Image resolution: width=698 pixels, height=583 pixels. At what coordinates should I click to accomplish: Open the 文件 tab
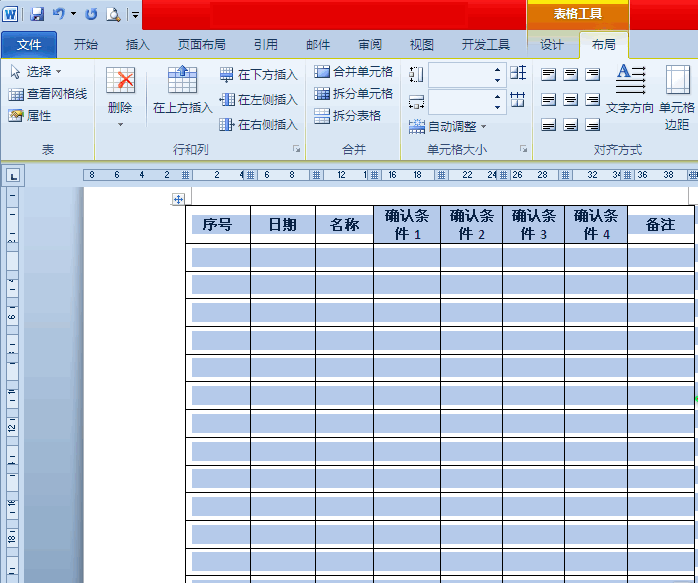(29, 45)
